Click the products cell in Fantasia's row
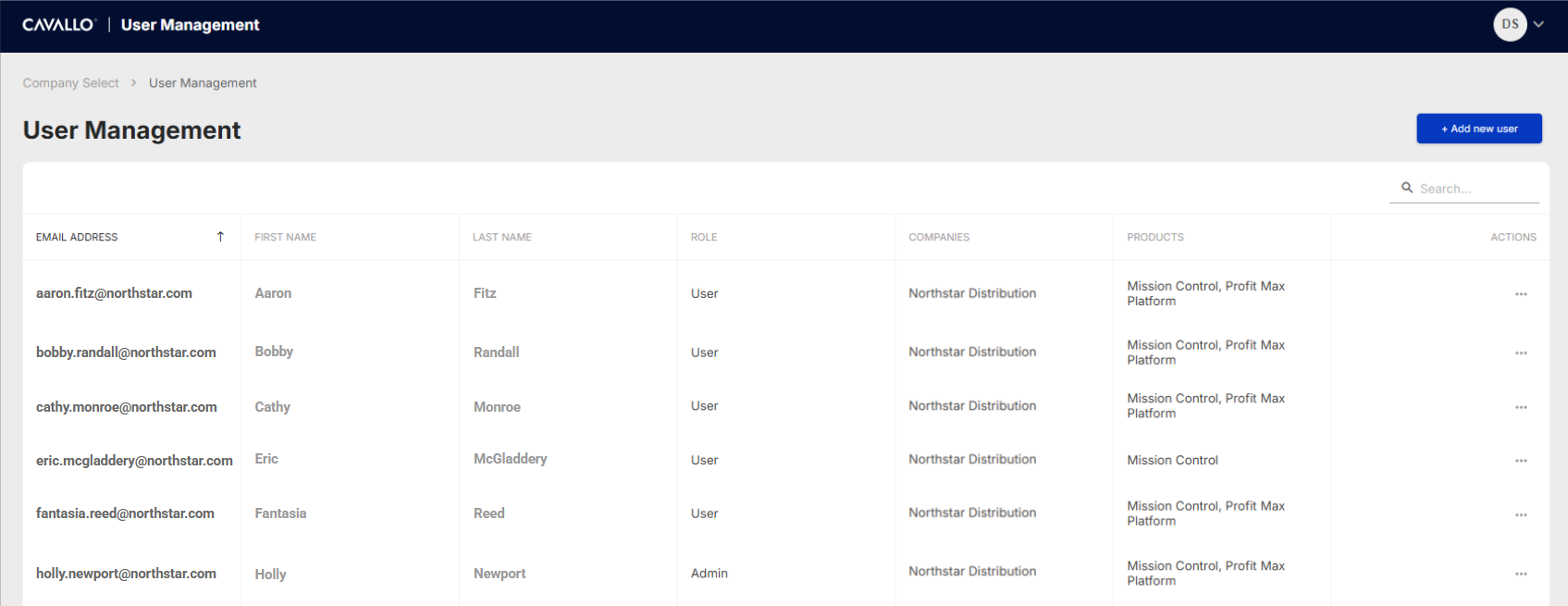 tap(1205, 513)
